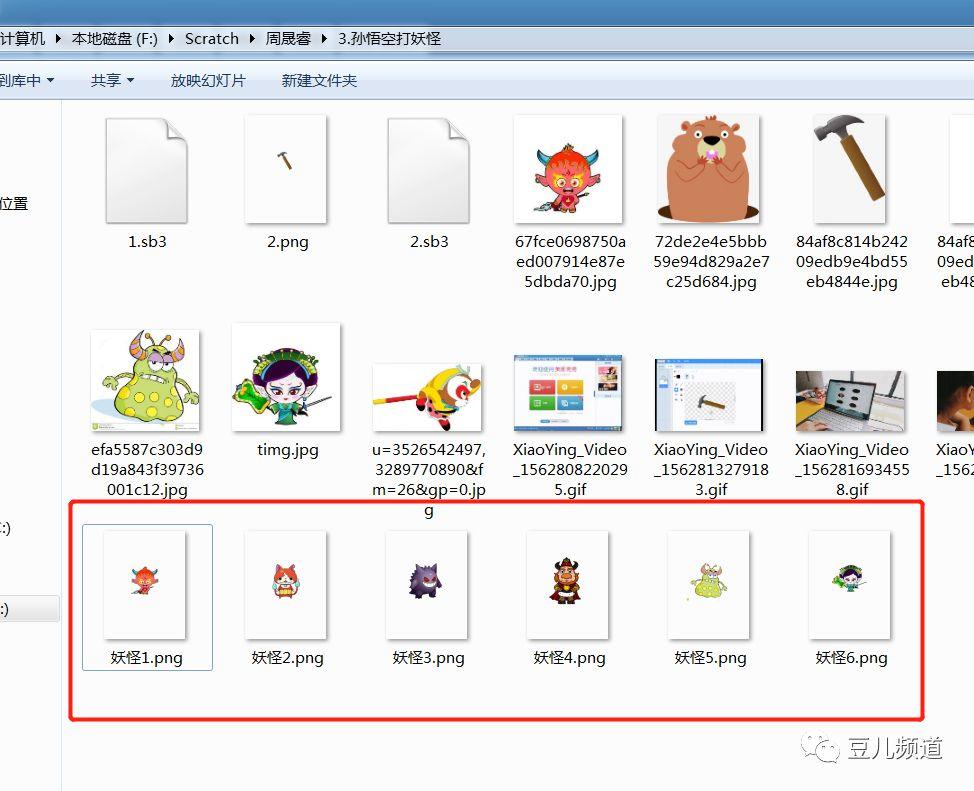Click the 妖怪6.png file name label

[x=852, y=657]
